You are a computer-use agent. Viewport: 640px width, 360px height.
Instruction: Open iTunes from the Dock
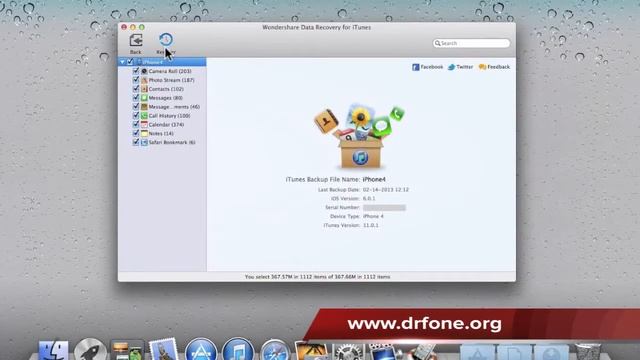click(238, 350)
